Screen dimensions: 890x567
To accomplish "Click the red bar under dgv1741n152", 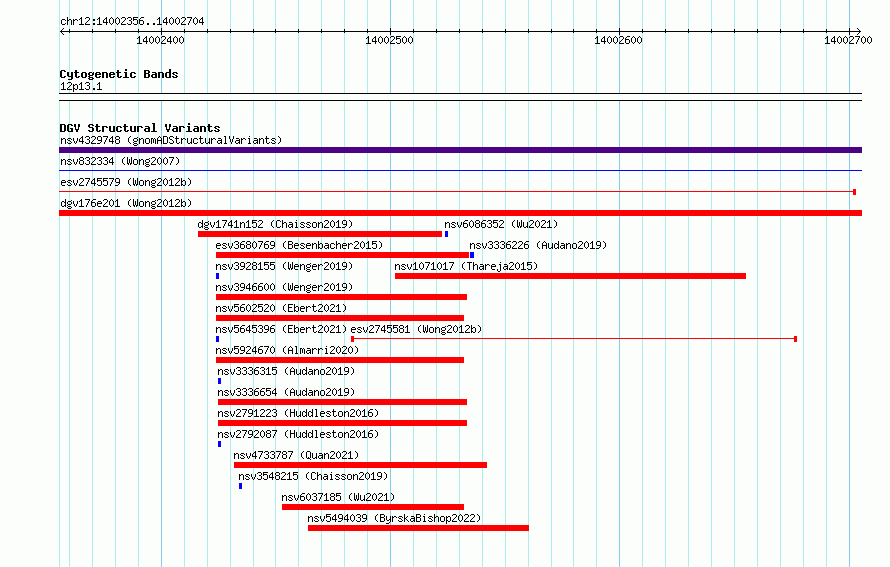I will click(320, 234).
